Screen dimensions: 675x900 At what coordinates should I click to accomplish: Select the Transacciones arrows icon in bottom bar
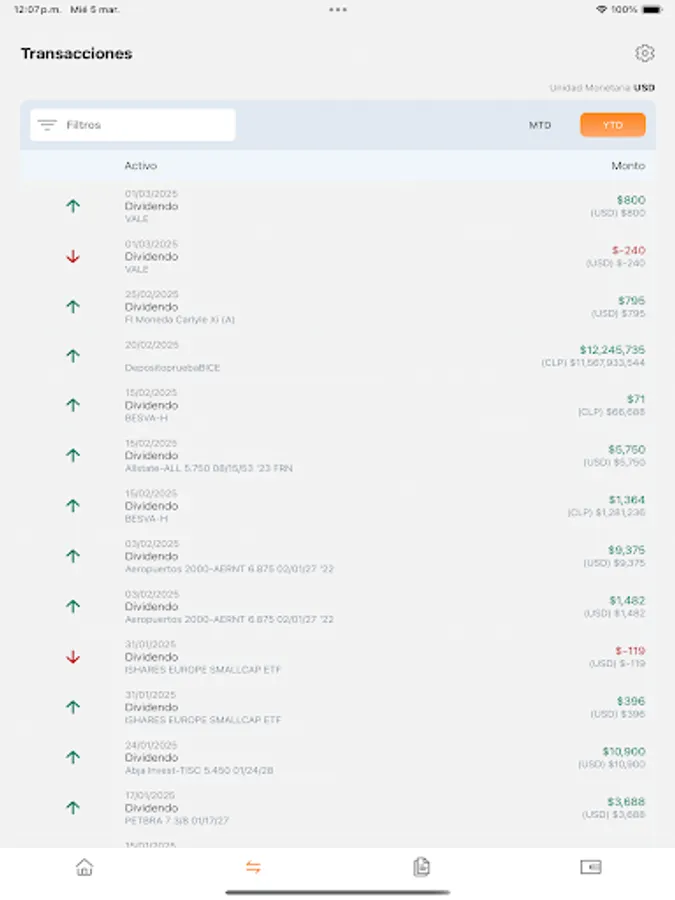click(x=253, y=868)
